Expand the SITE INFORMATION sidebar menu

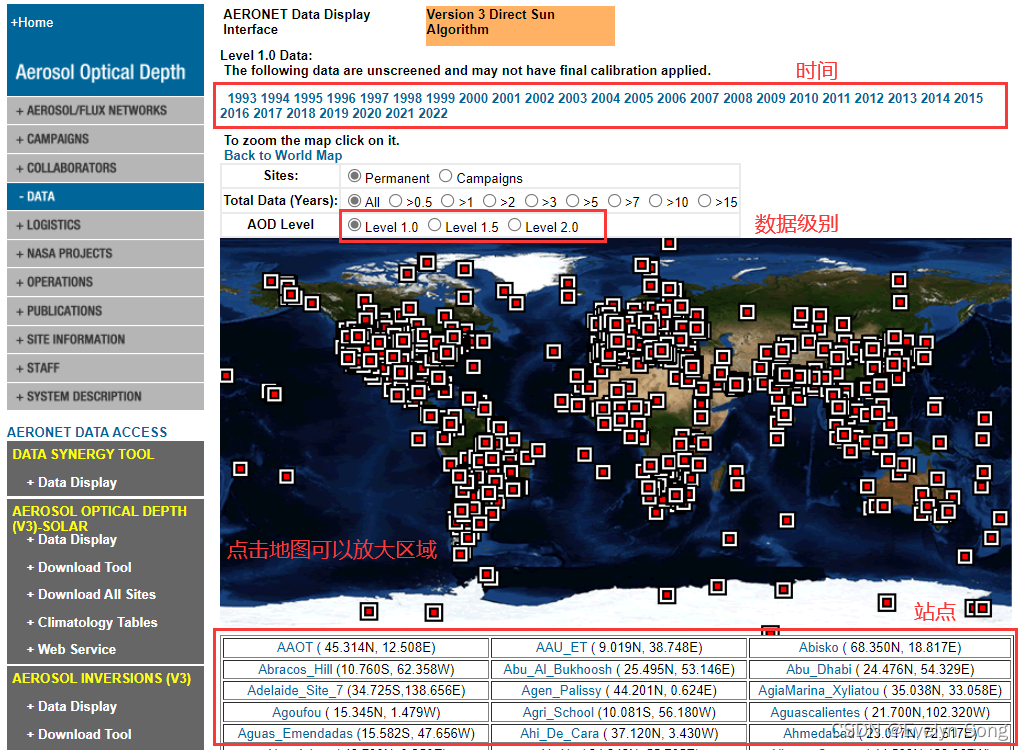(x=105, y=340)
